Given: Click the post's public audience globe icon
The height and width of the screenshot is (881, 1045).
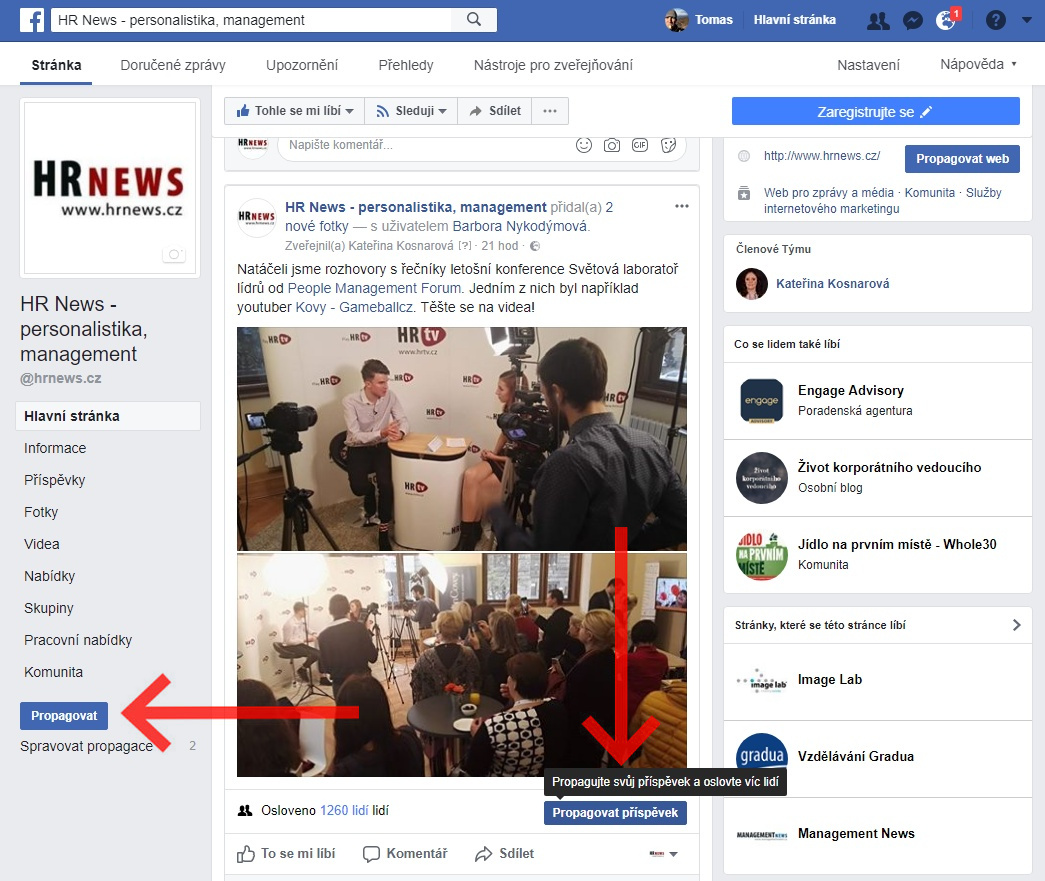Looking at the screenshot, I should point(535,246).
